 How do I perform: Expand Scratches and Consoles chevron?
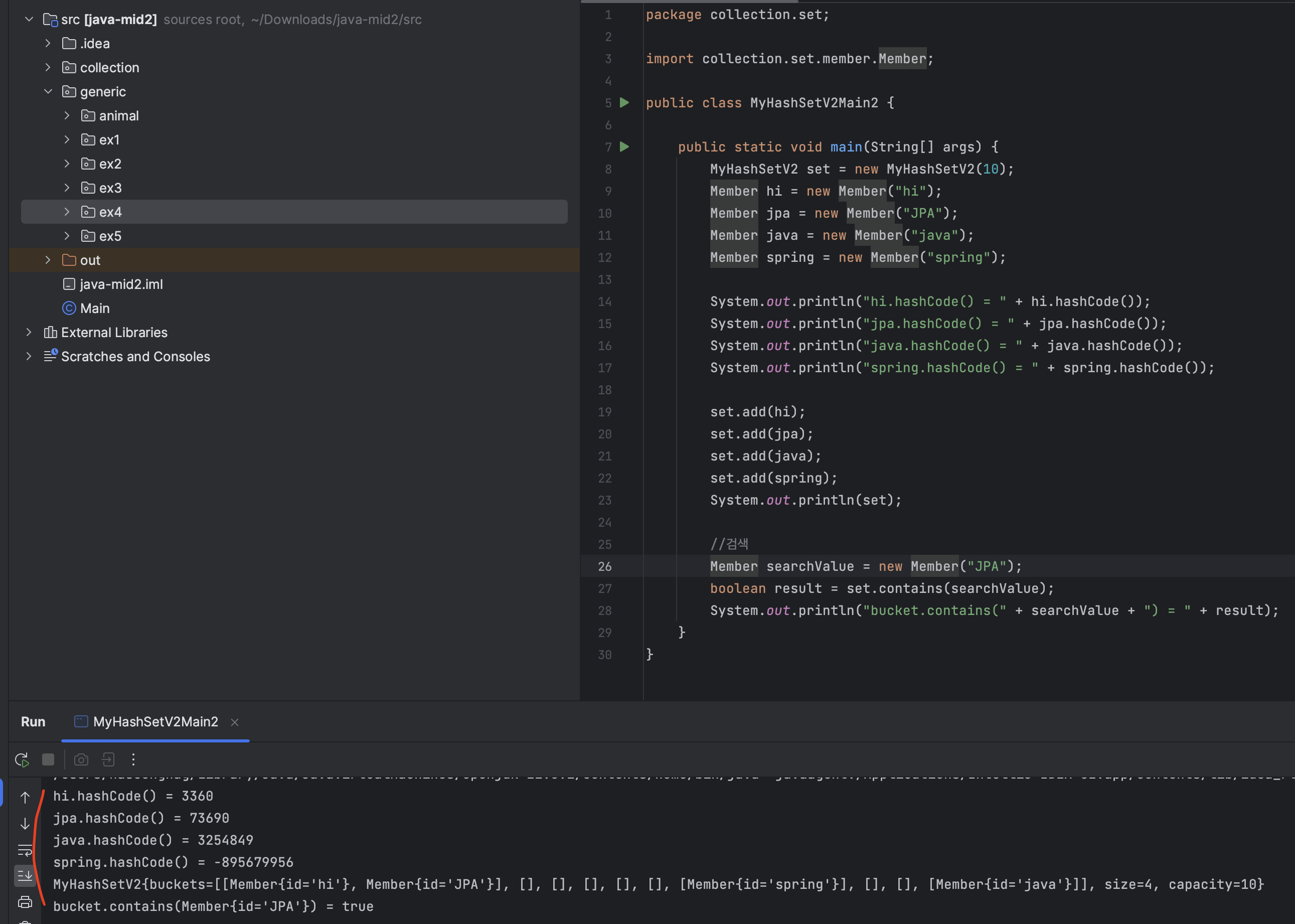tap(29, 356)
